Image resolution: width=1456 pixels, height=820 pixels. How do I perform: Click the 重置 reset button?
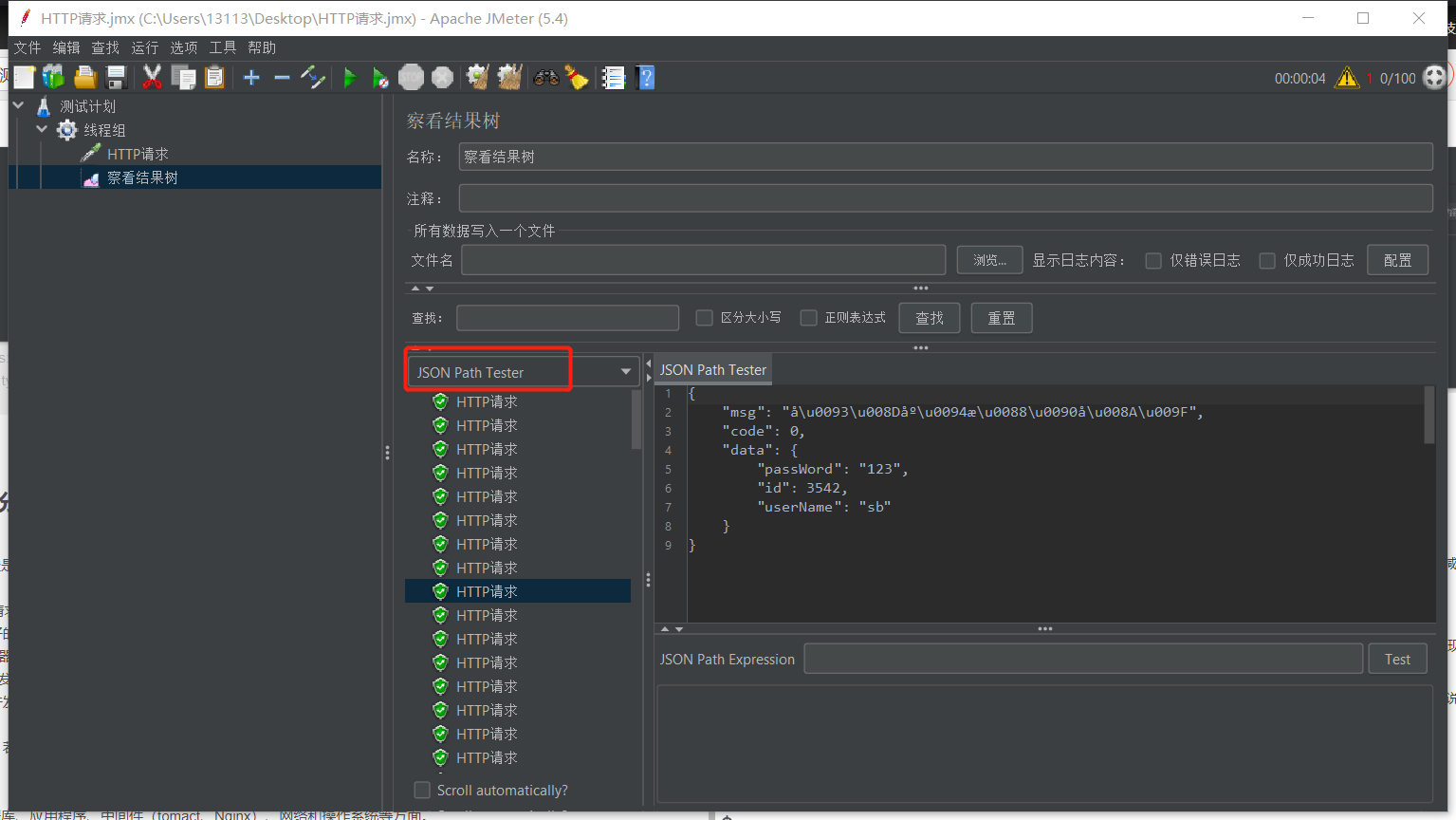point(1002,318)
